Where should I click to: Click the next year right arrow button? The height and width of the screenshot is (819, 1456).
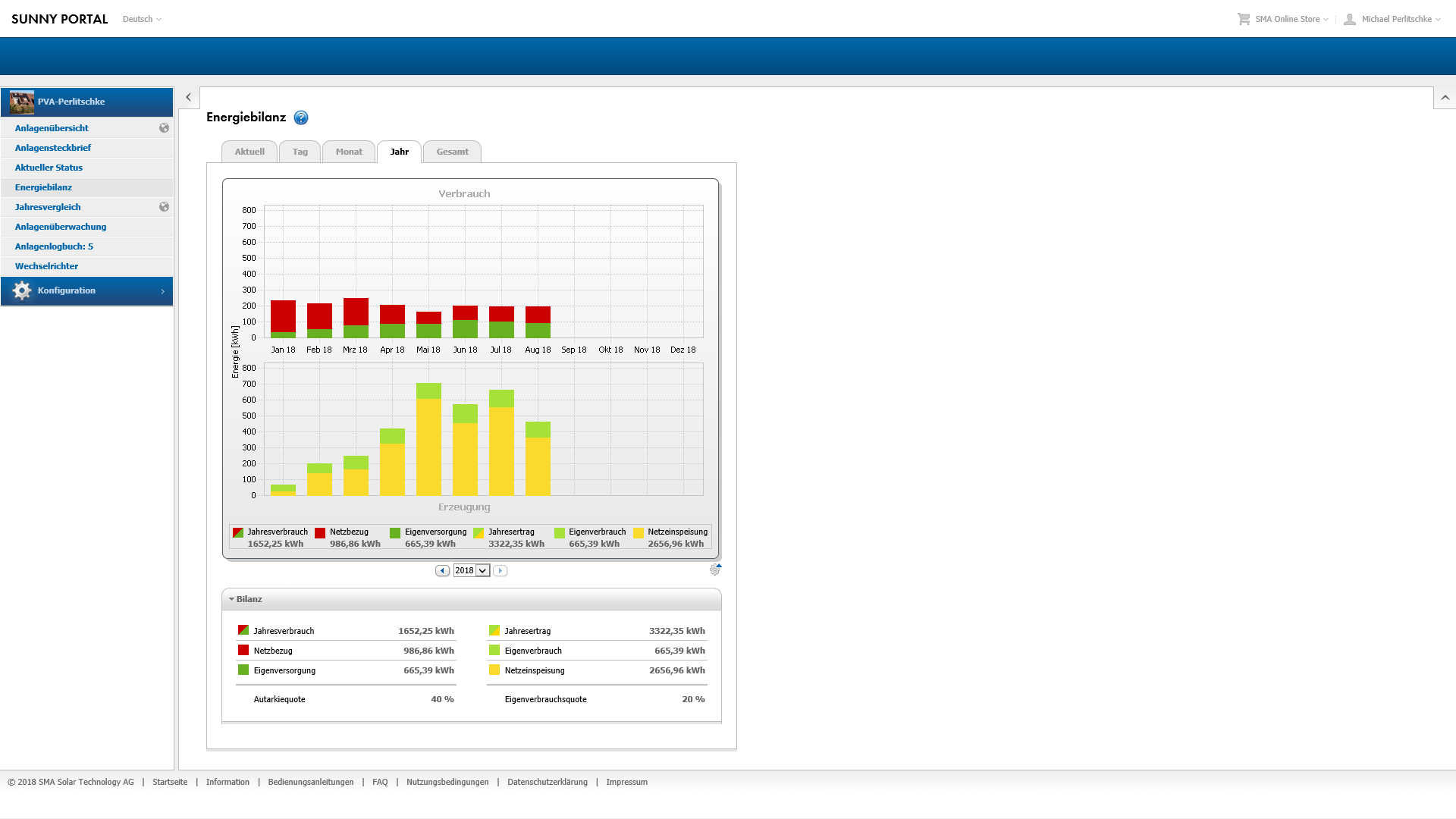500,570
